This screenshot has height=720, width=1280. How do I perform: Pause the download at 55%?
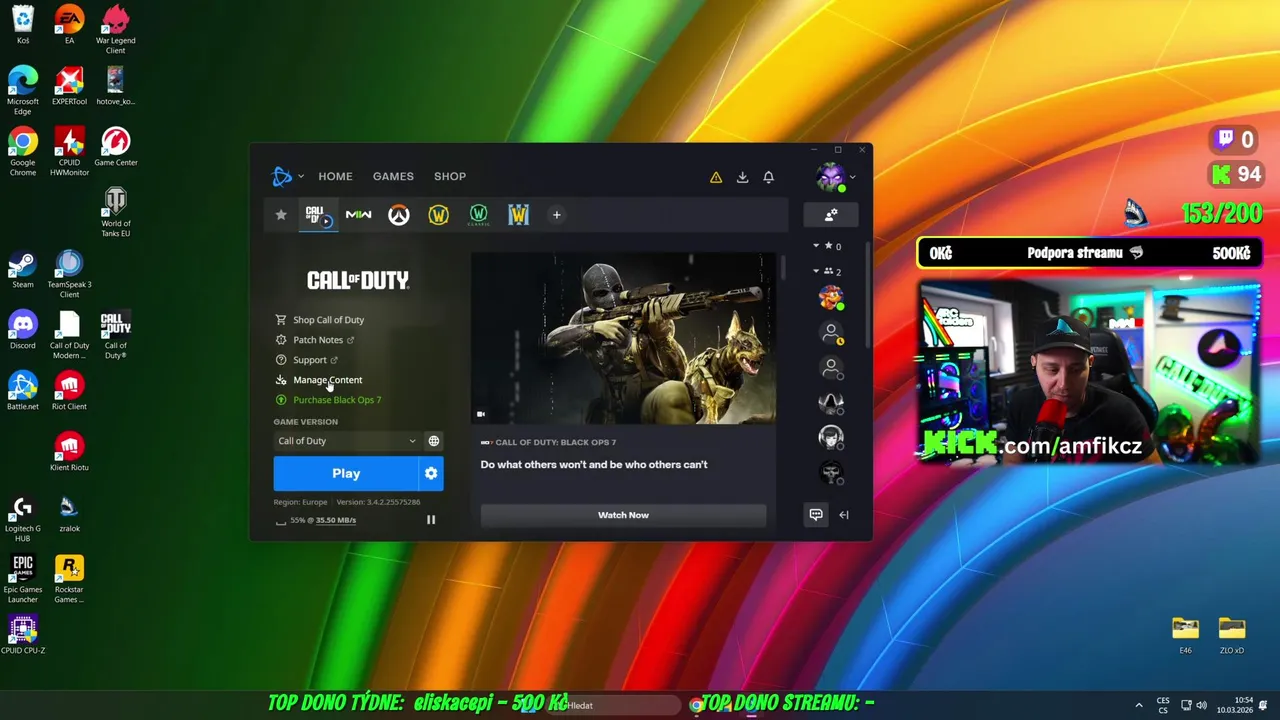431,520
